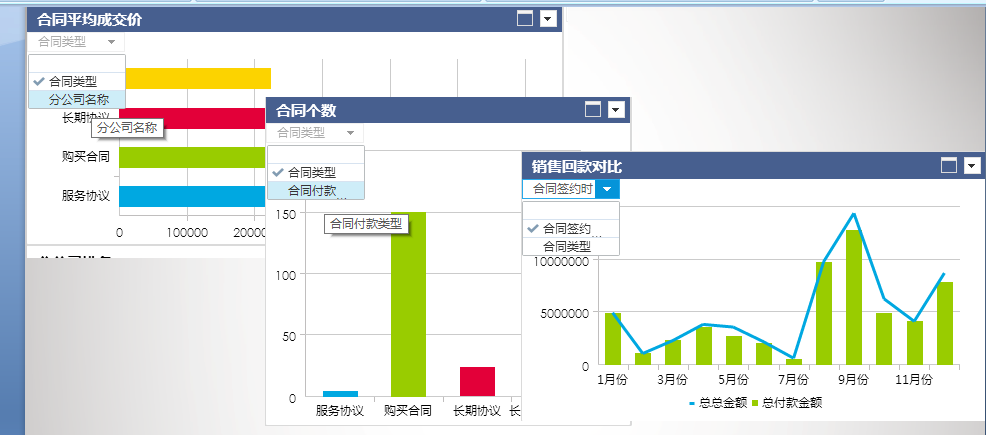This screenshot has width=986, height=435.
Task: Pick 合同类型 in the 销售回款对比 list
Action: [566, 246]
